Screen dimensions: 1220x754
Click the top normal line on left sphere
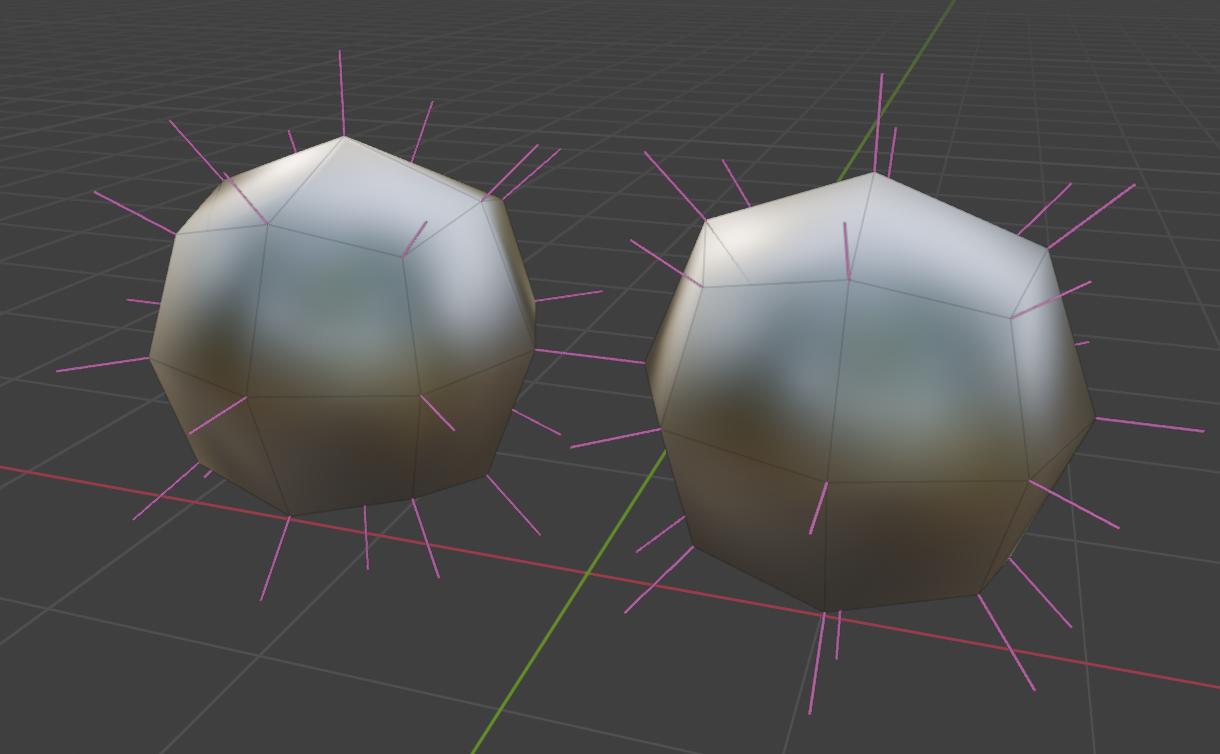(x=341, y=90)
